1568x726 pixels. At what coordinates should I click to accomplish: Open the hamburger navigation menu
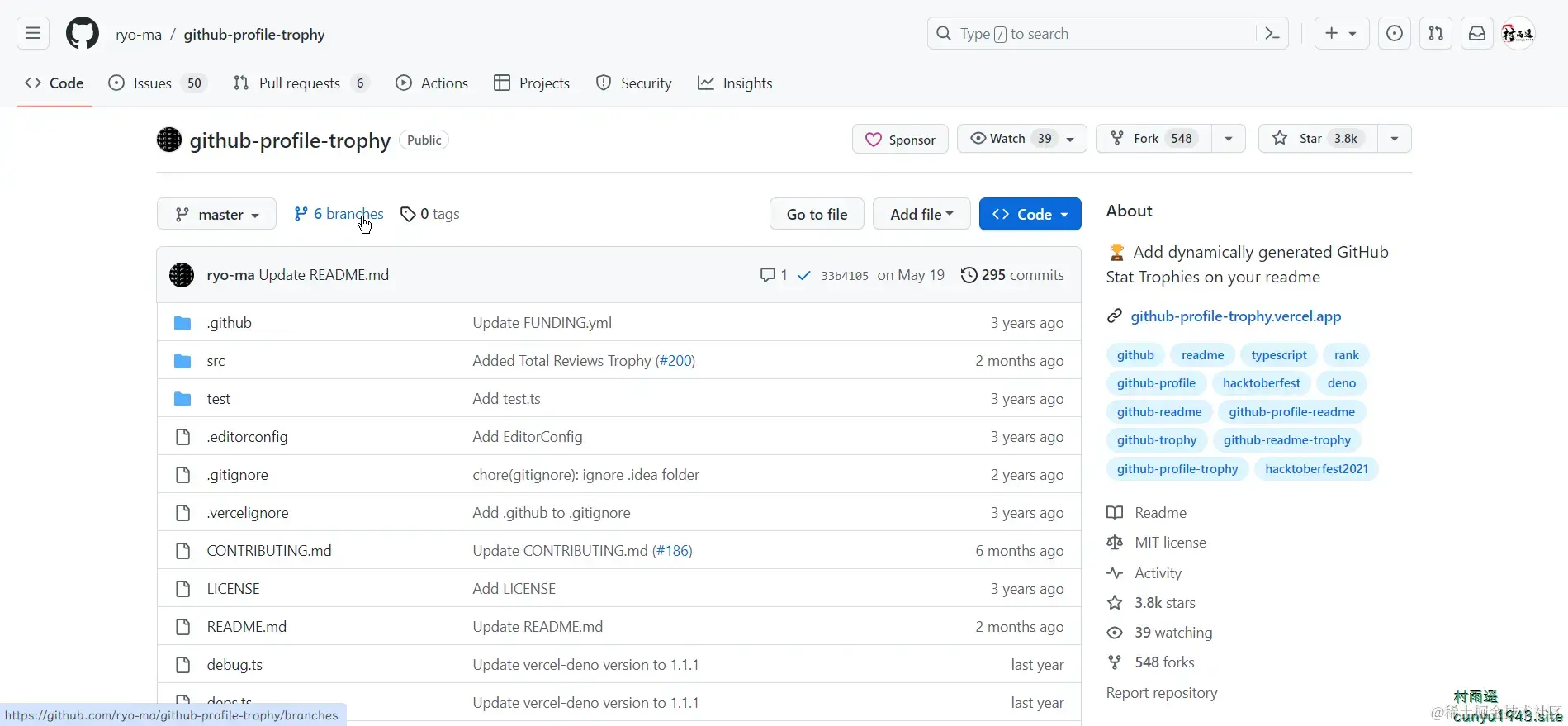pos(33,34)
